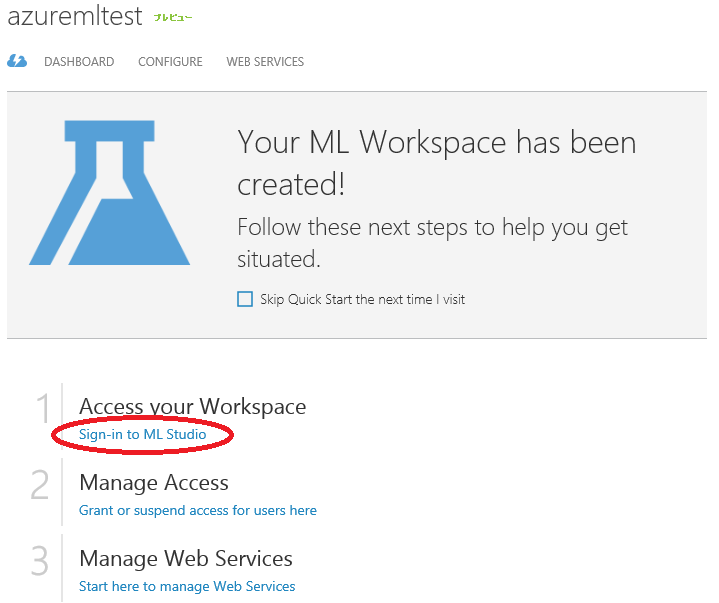Open the Sign-in to ML Studio link
The width and height of the screenshot is (719, 603).
tap(143, 434)
